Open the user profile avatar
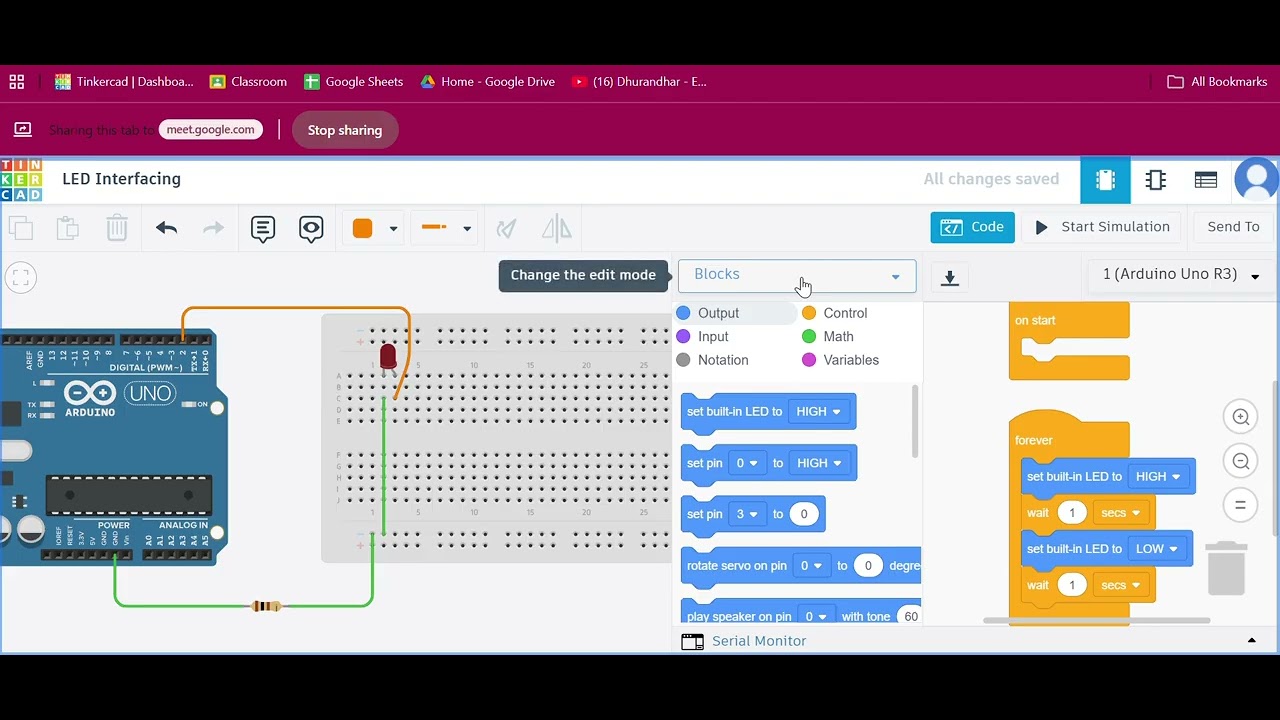The width and height of the screenshot is (1280, 720). point(1257,180)
